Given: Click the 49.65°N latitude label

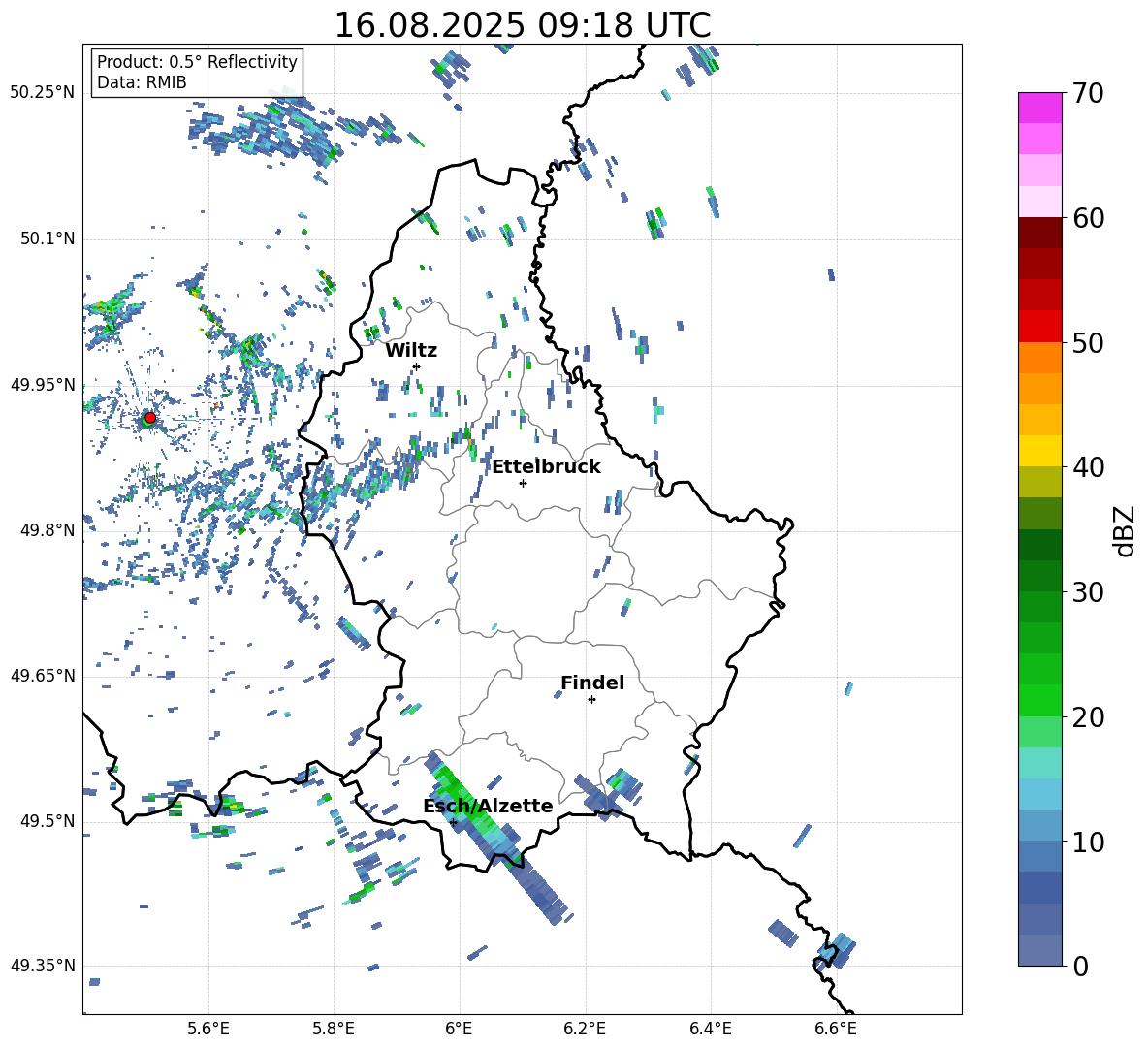Looking at the screenshot, I should (x=43, y=676).
